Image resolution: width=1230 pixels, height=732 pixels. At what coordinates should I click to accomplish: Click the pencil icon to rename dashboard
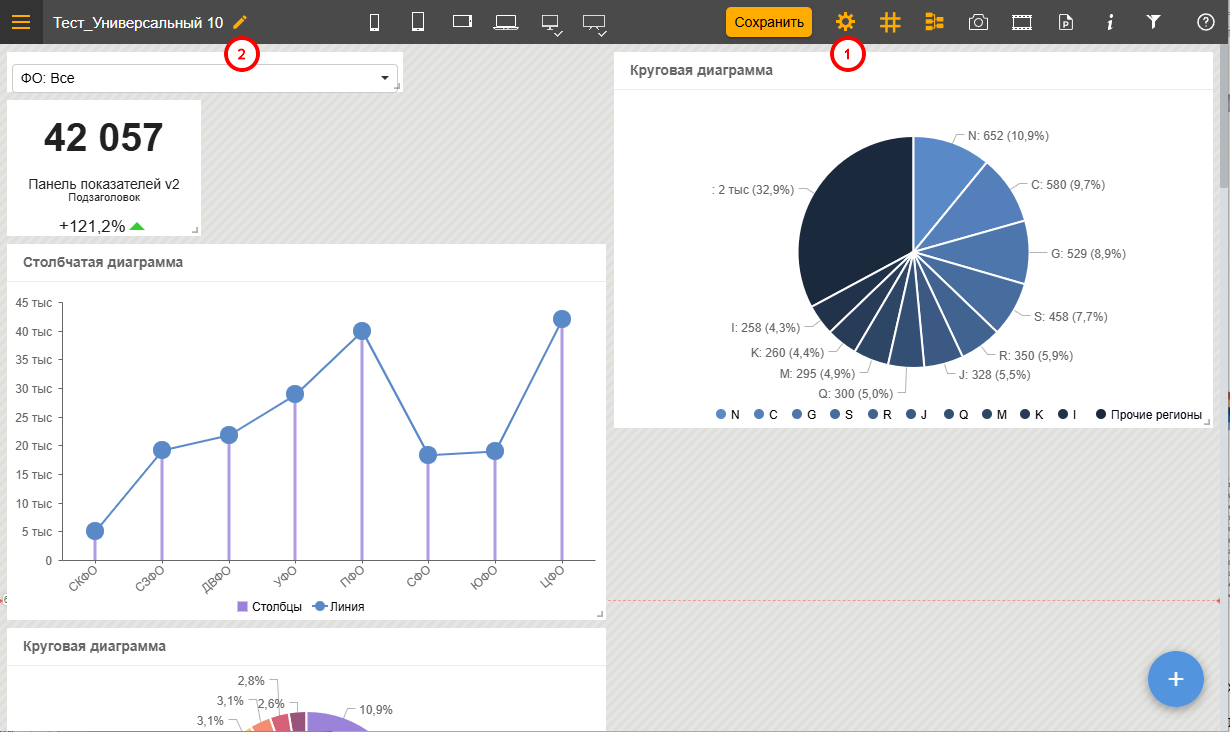(x=239, y=22)
